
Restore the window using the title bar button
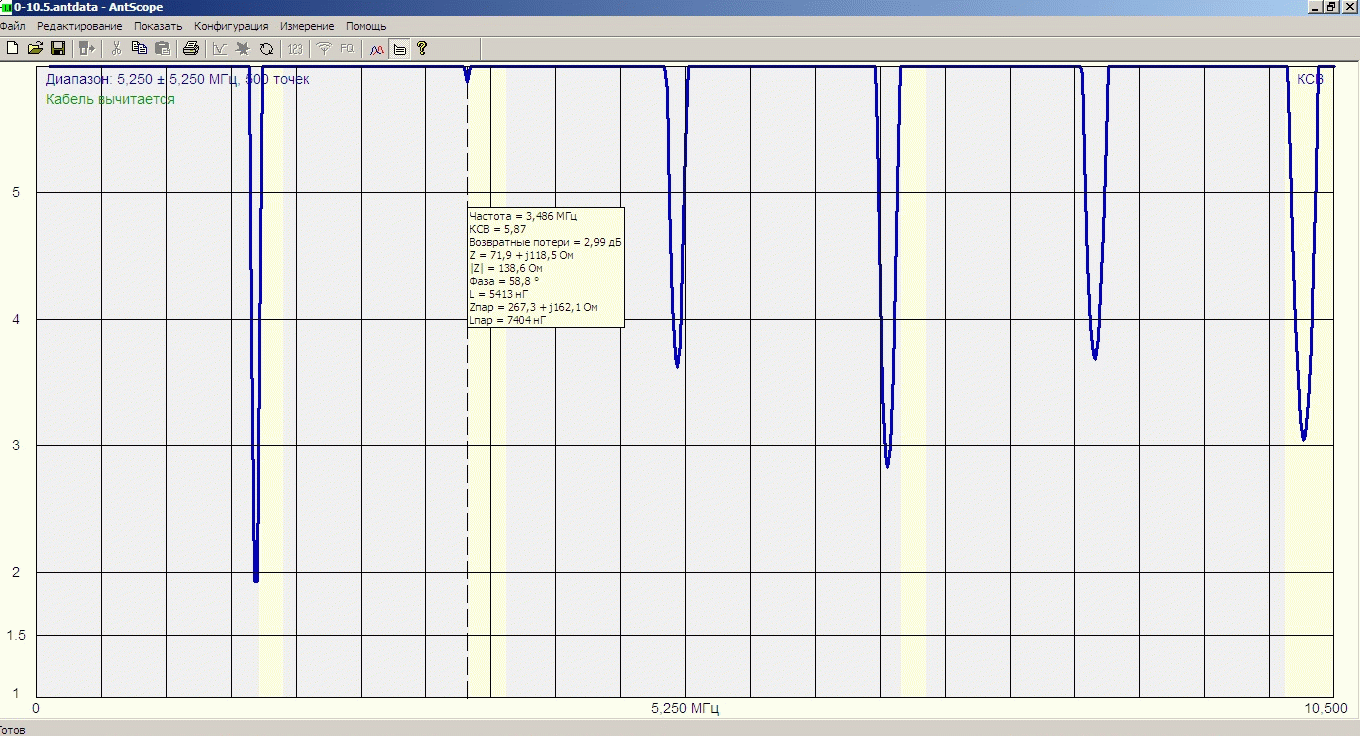1330,7
